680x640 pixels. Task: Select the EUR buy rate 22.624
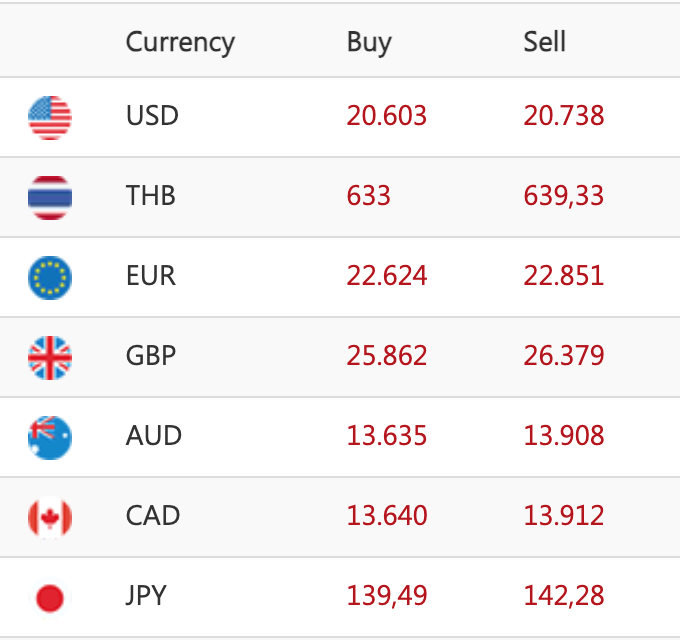387,276
